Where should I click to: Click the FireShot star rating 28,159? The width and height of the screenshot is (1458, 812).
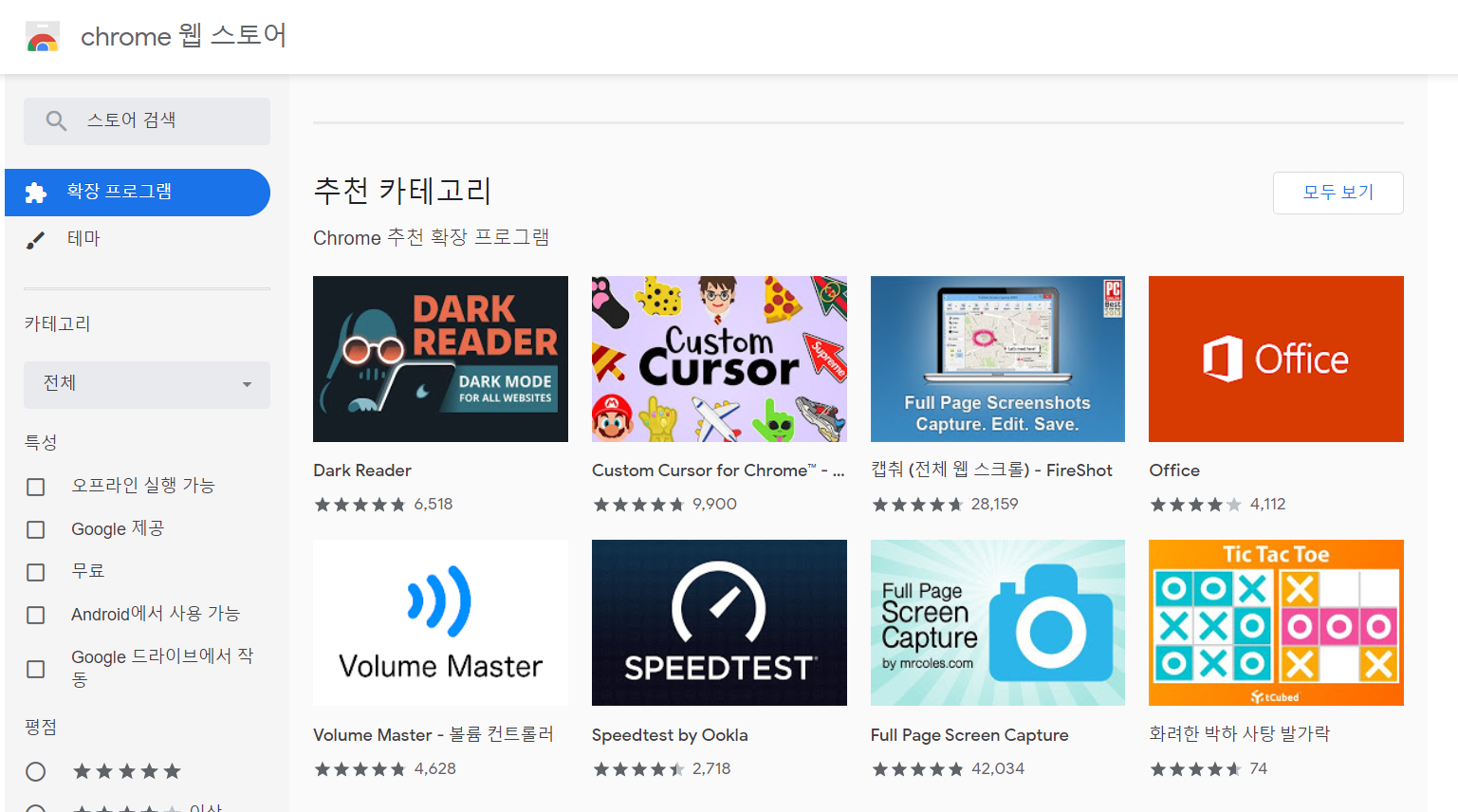[946, 505]
